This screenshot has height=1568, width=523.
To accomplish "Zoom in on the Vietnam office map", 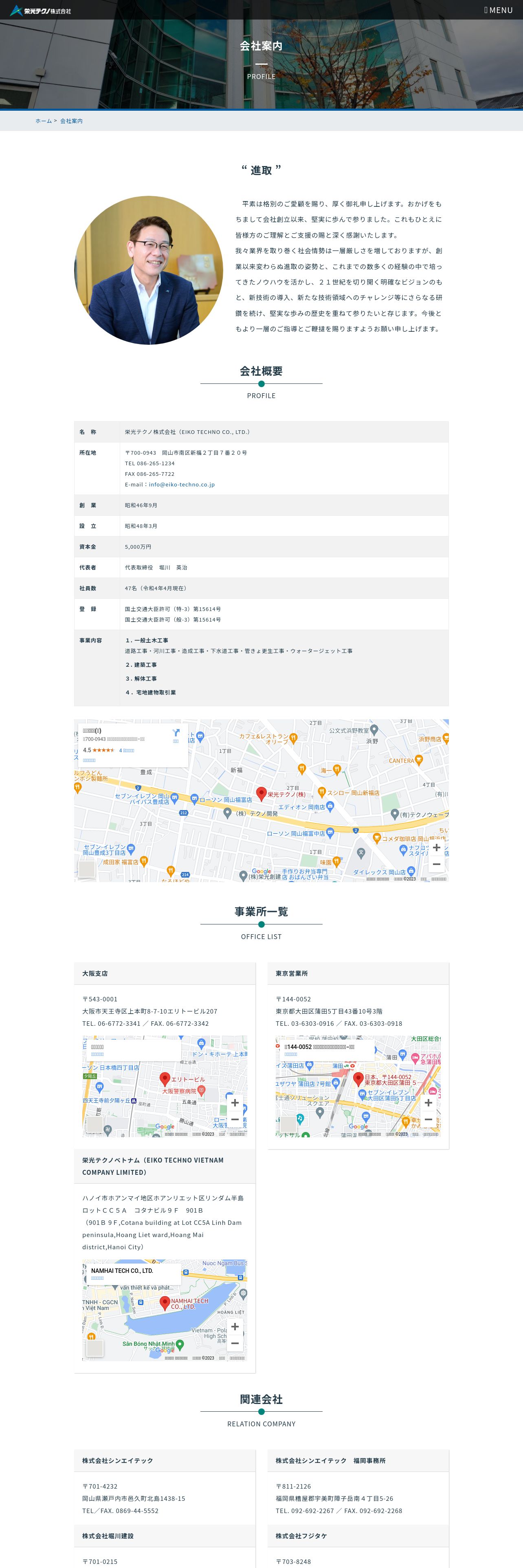I will pyautogui.click(x=235, y=1326).
